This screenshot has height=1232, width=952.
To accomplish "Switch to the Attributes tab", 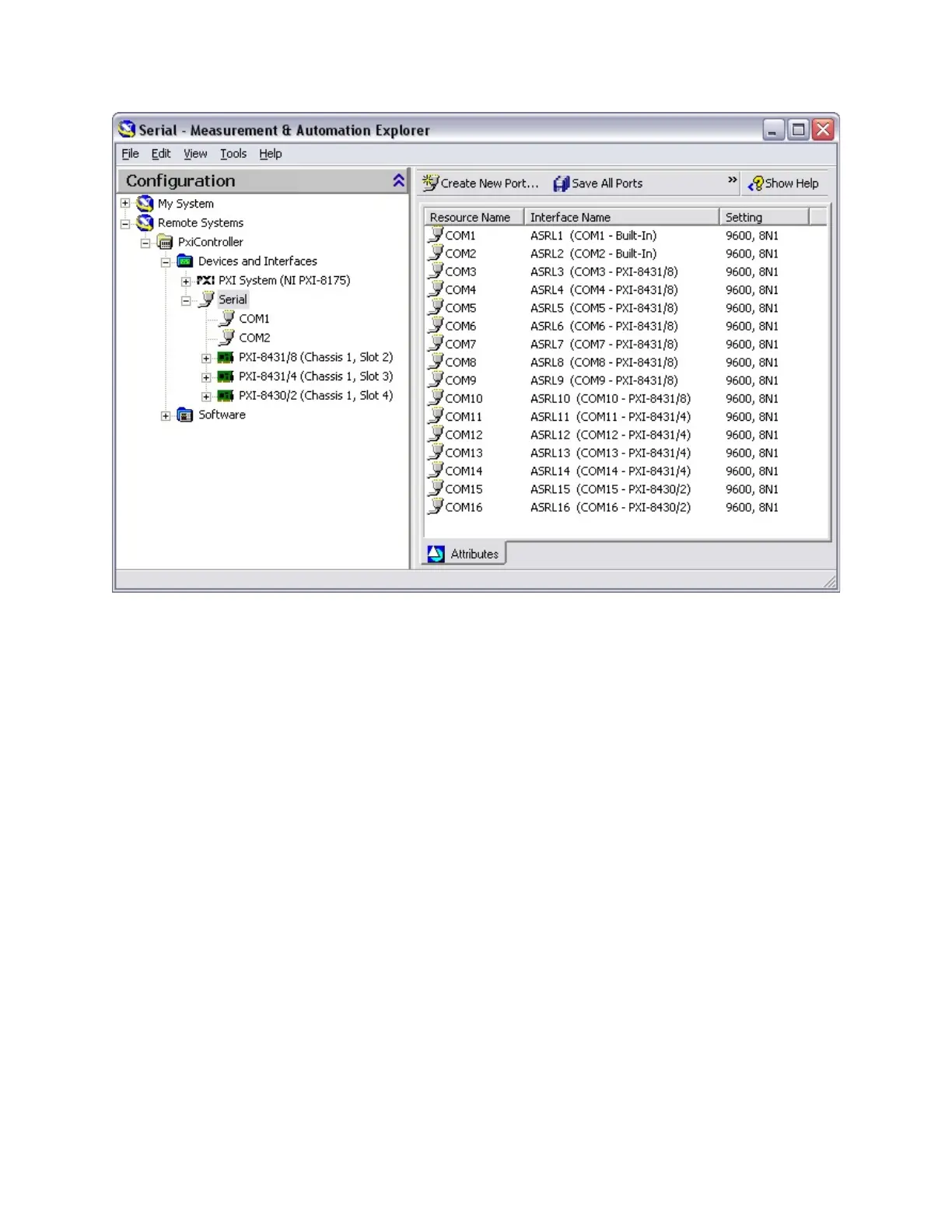I will point(465,554).
